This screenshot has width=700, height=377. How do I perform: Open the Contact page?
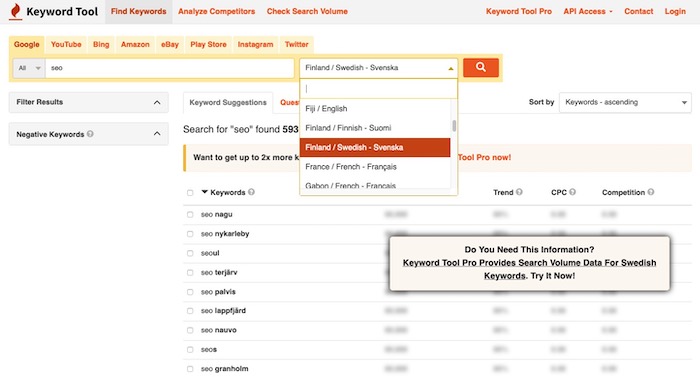tap(638, 11)
